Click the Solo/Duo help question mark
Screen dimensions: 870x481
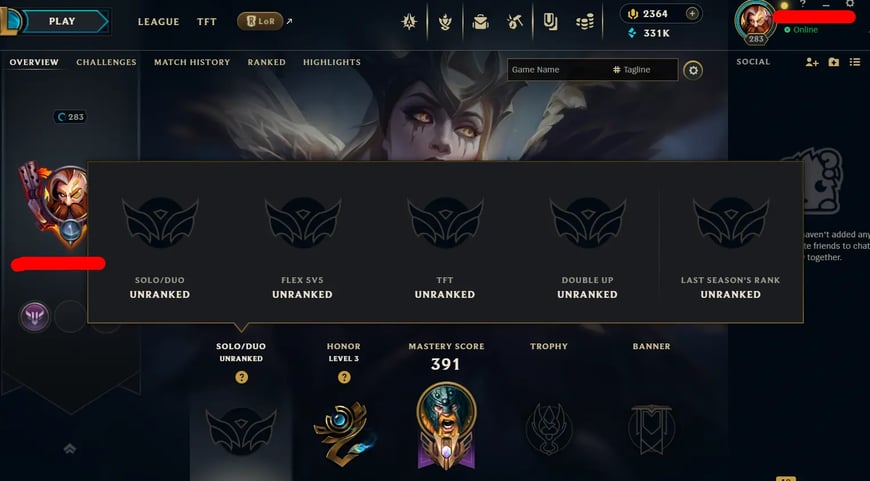pos(241,377)
